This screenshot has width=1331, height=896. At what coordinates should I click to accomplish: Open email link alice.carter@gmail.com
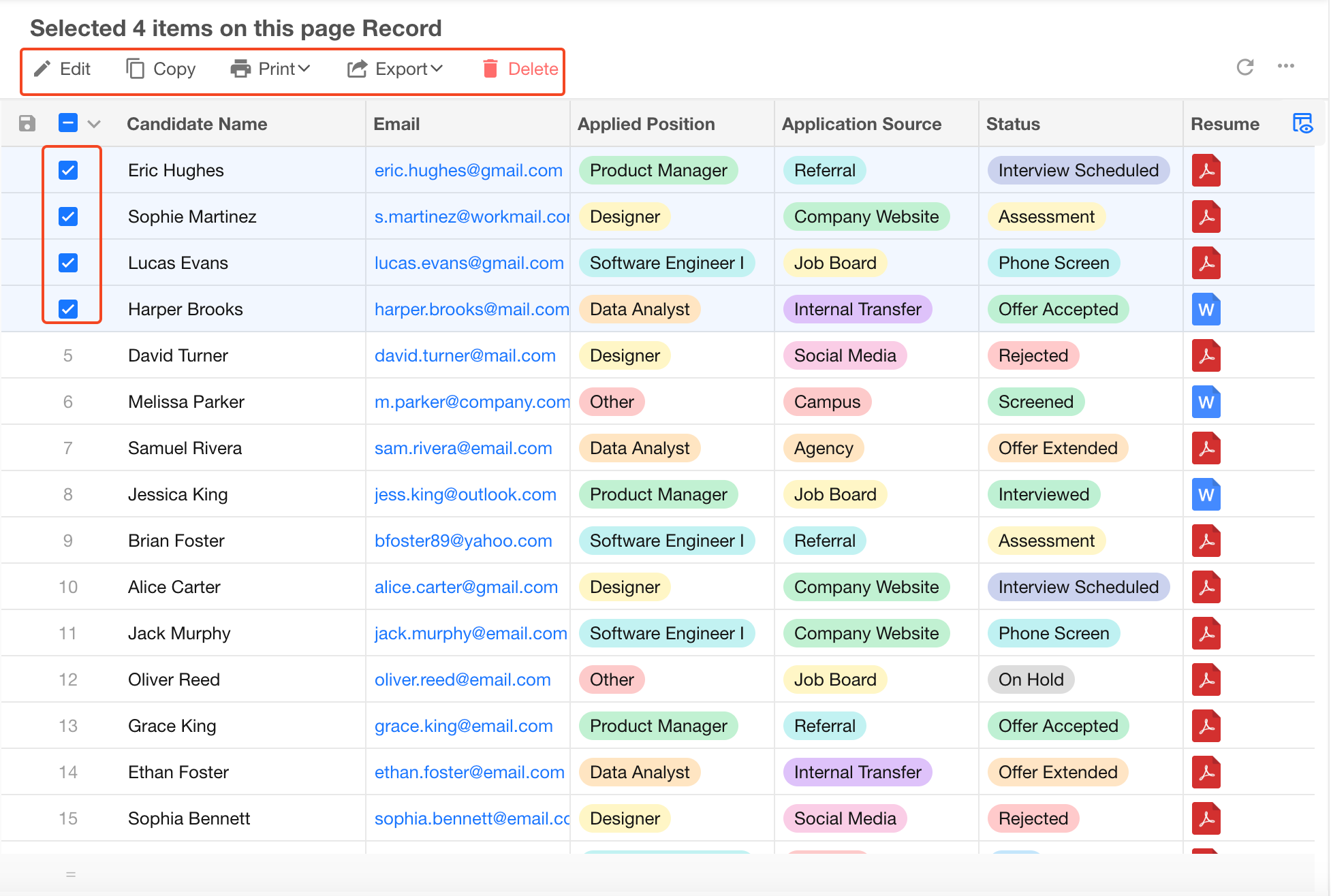(466, 587)
